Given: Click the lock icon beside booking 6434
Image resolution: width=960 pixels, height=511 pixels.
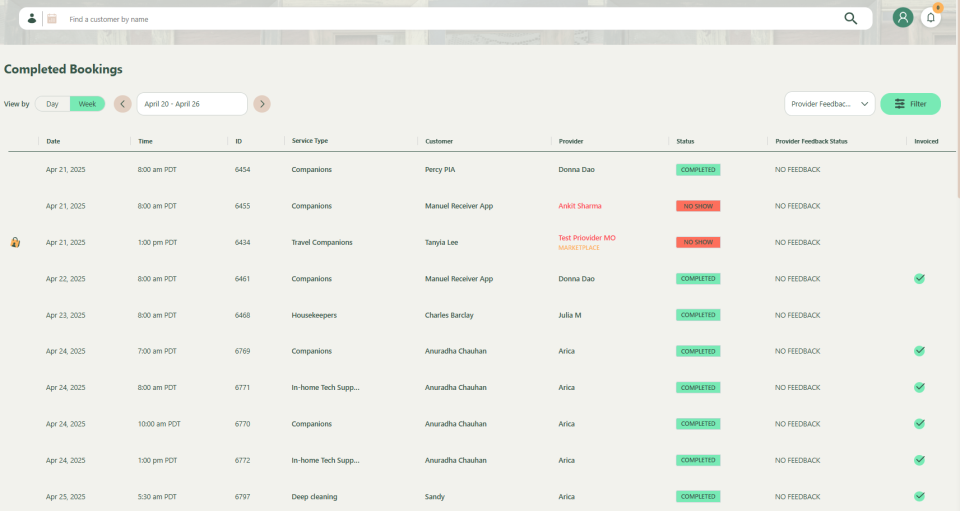Looking at the screenshot, I should coord(15,242).
